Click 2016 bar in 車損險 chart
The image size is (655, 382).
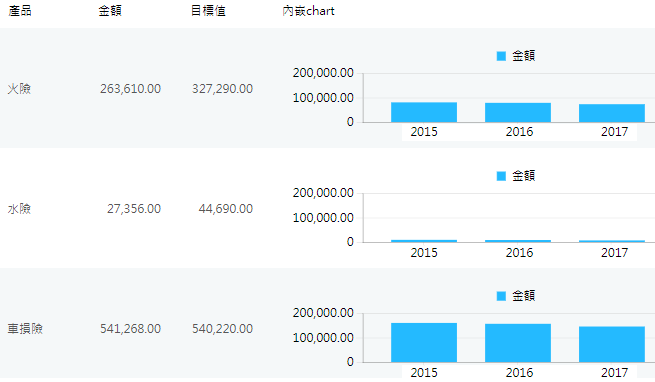(x=518, y=343)
